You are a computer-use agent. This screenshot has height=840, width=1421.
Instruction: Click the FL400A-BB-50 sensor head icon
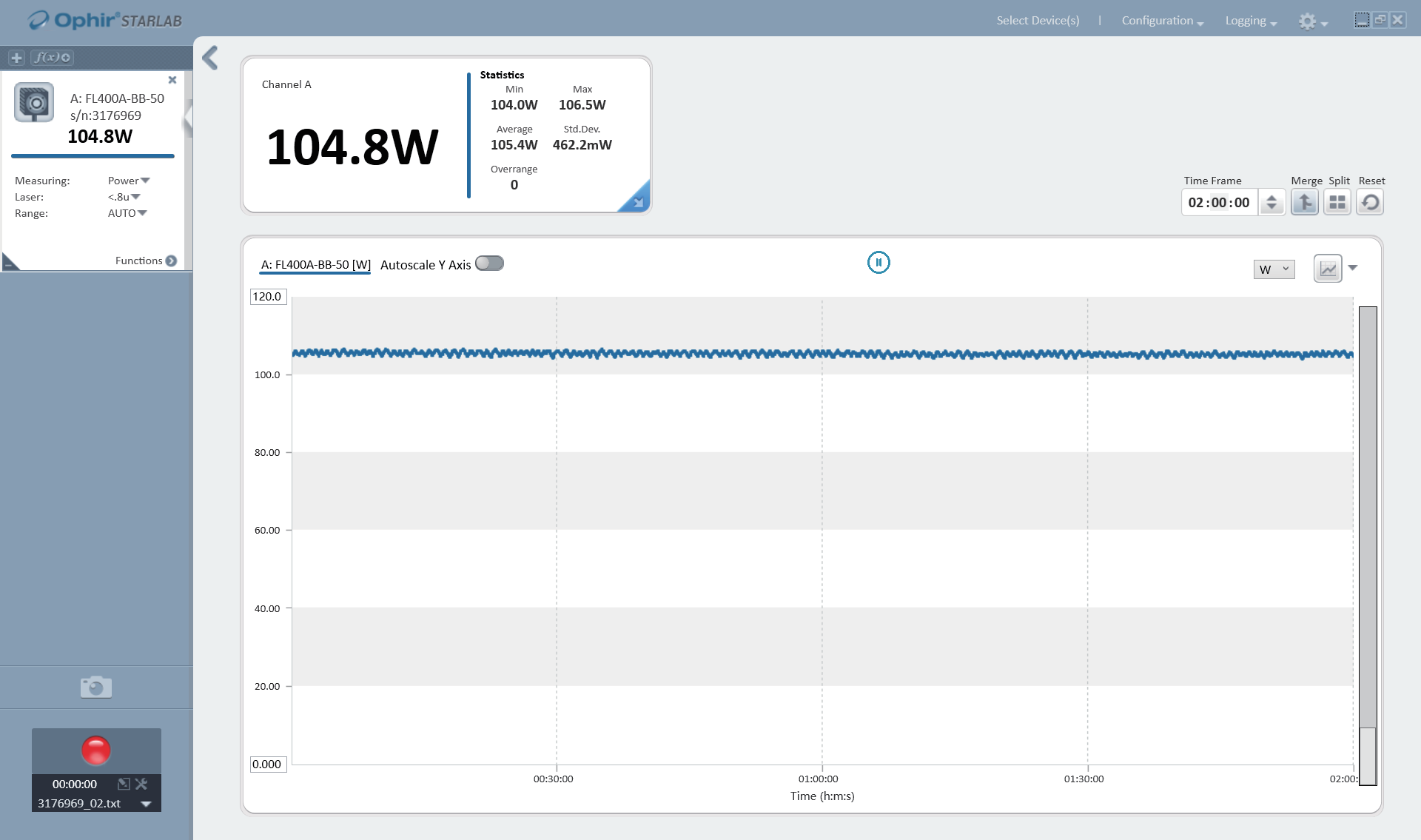[x=34, y=103]
